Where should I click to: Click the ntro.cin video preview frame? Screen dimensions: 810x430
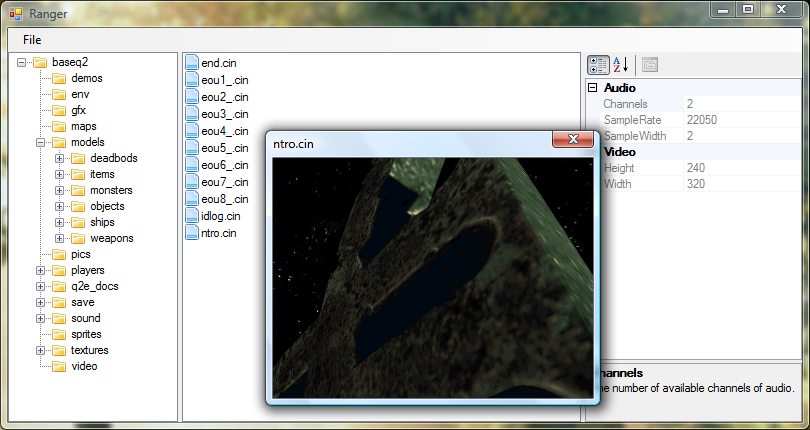[432, 276]
